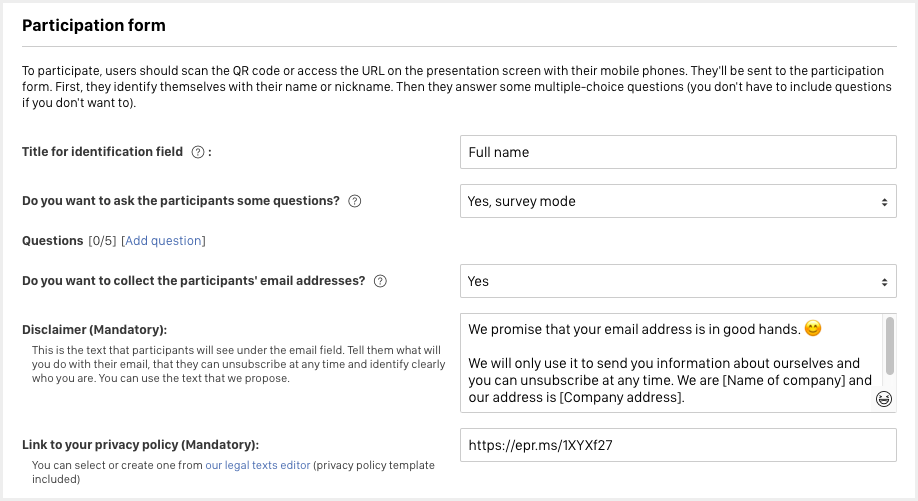Screen dimensions: 918x501
Task: Click the Questions [0/5] counter label
Action: coord(69,241)
